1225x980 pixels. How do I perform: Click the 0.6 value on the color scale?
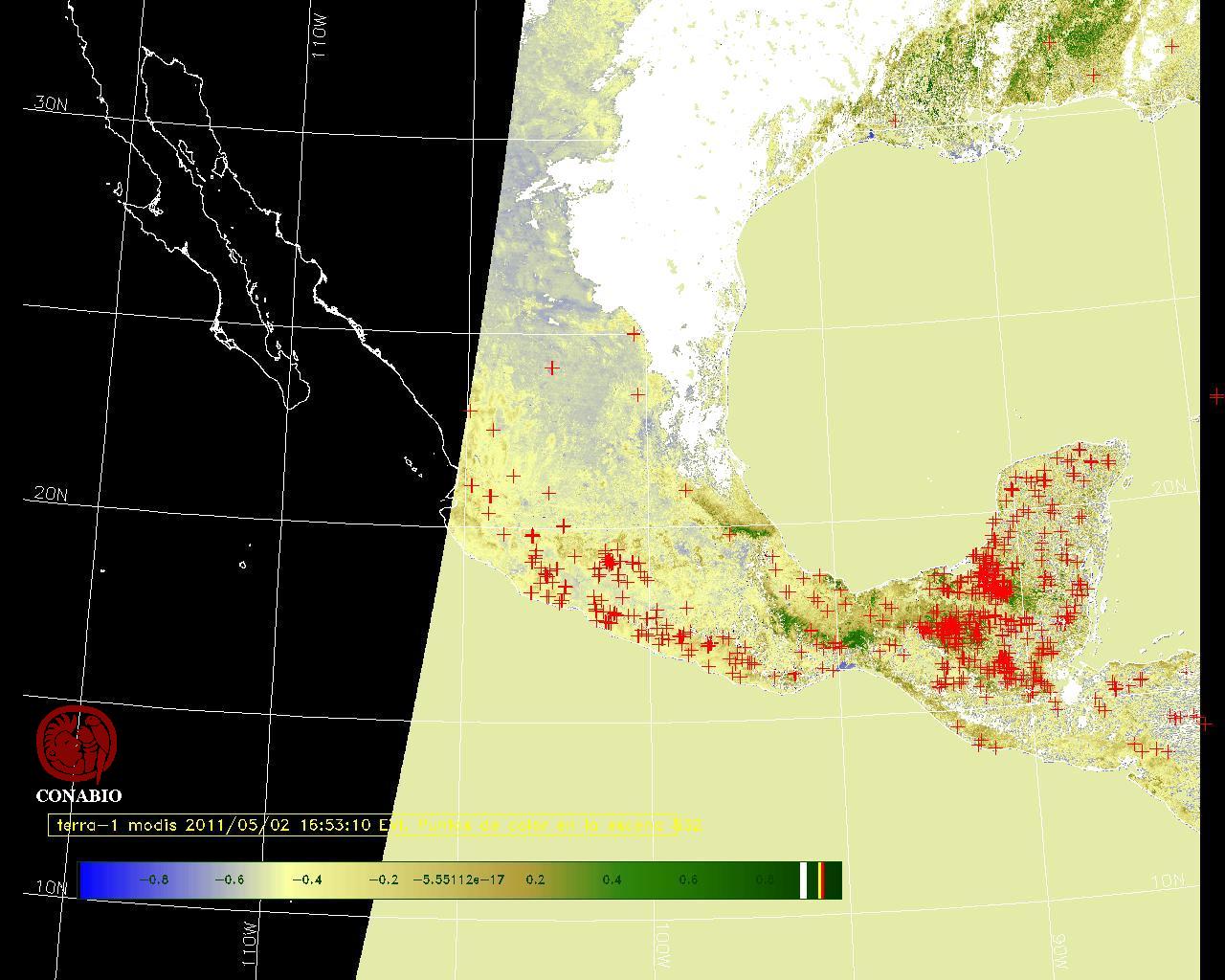tap(688, 880)
